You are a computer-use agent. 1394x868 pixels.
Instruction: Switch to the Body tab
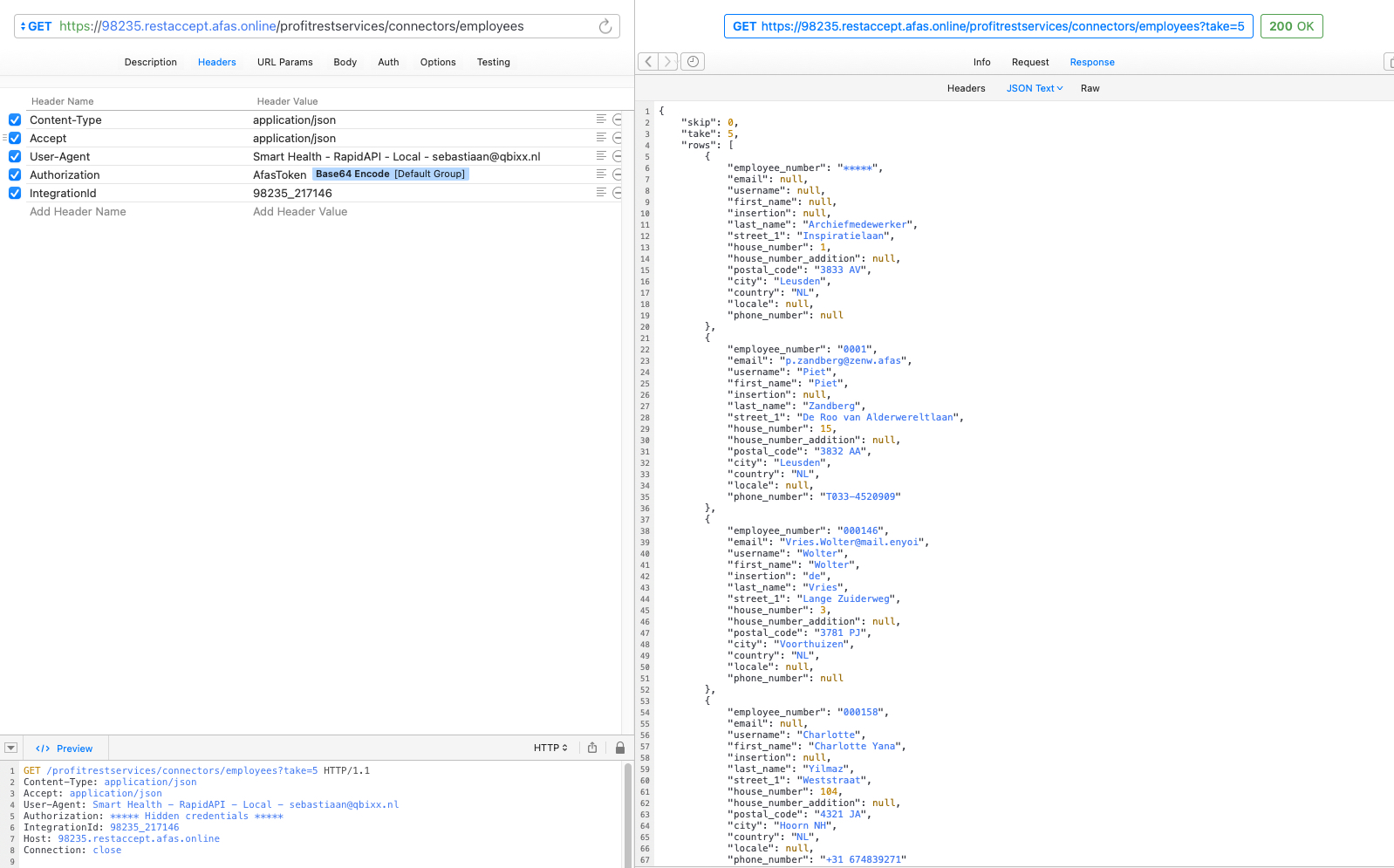[x=345, y=62]
